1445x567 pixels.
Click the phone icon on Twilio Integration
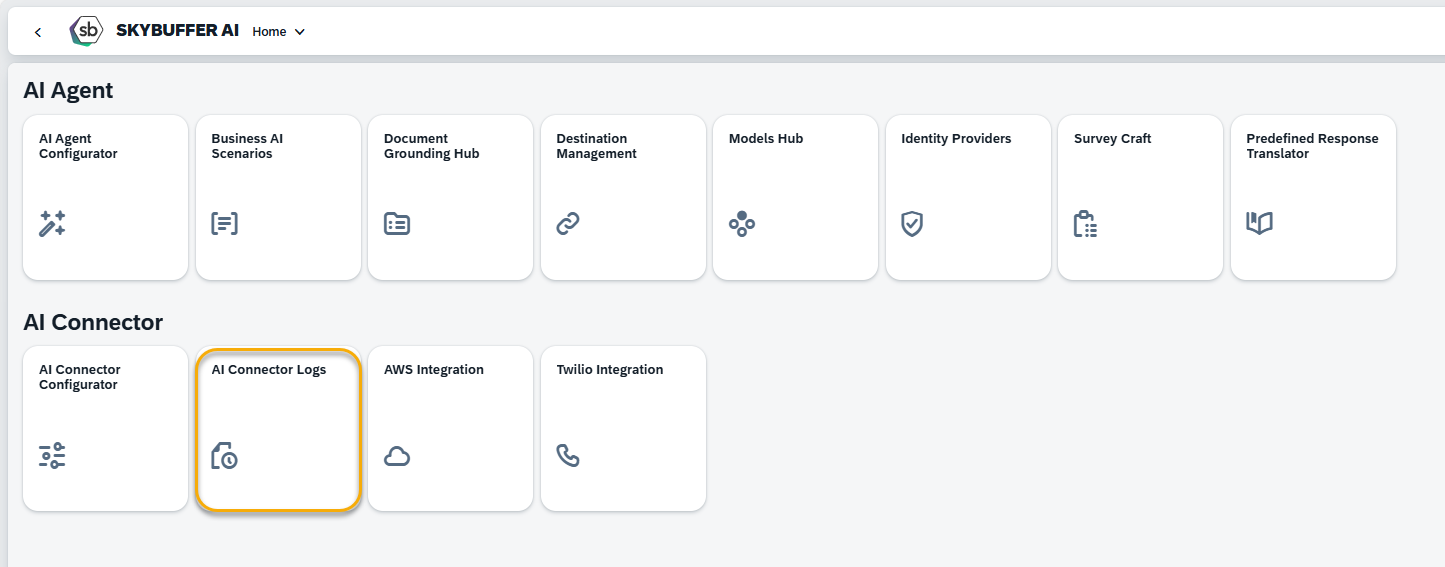(568, 456)
